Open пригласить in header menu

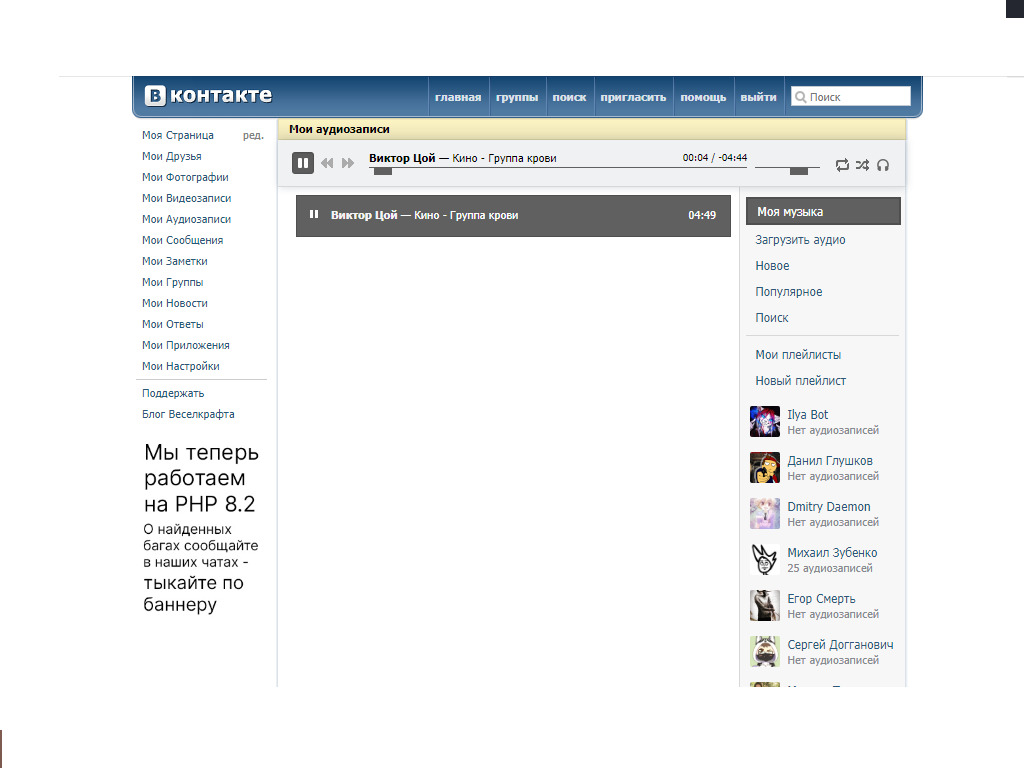coord(633,97)
